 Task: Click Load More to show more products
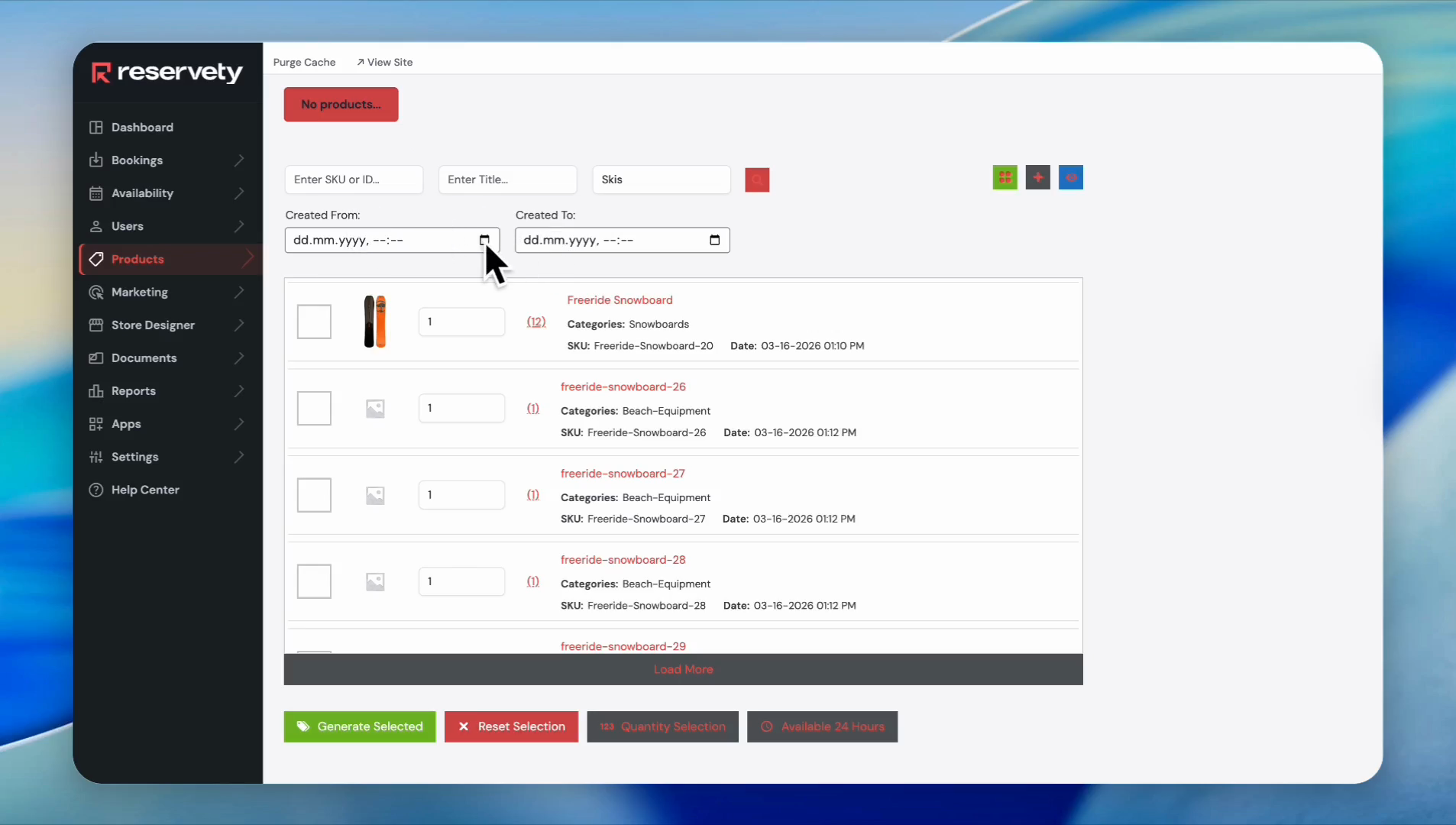point(683,670)
